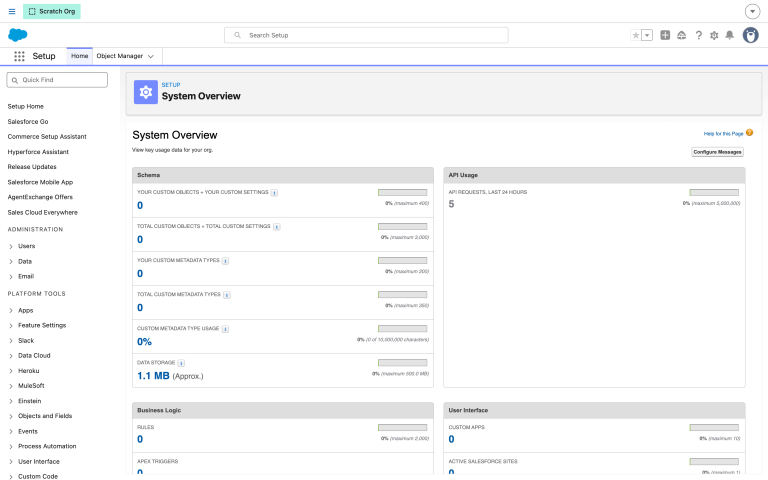
Task: Click the Help for this Page link
Action: pos(723,134)
